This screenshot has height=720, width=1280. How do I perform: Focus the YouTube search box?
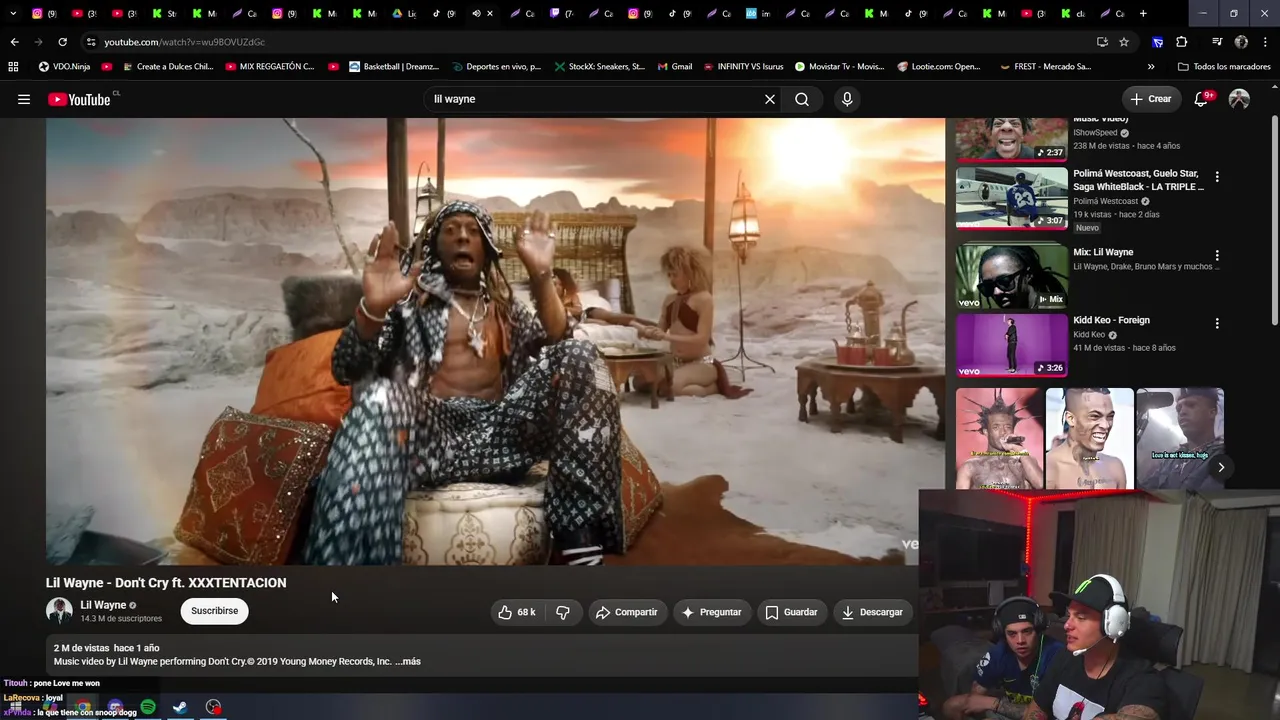[x=595, y=99]
